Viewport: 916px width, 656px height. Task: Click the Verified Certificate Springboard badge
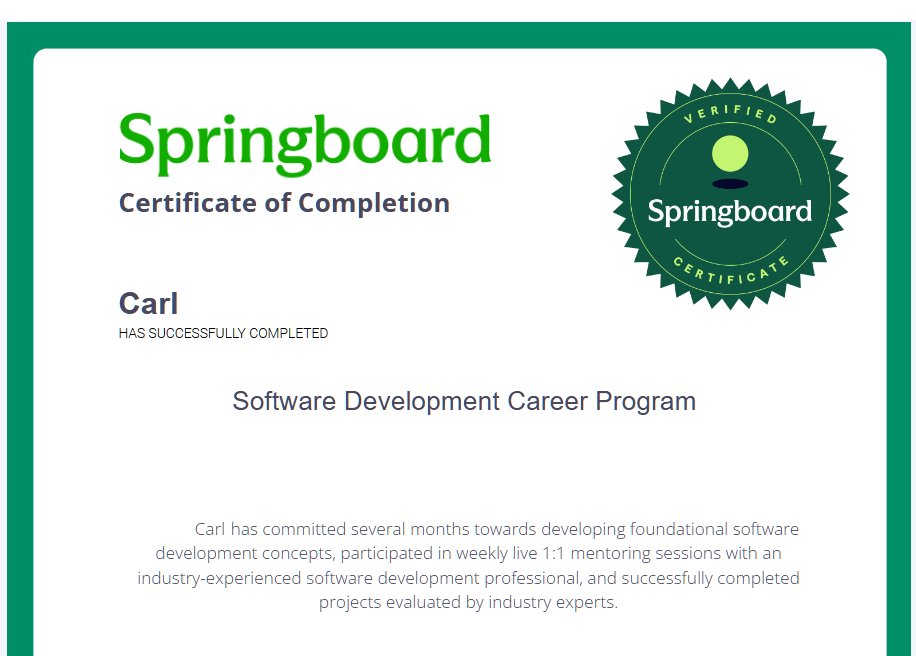(730, 193)
